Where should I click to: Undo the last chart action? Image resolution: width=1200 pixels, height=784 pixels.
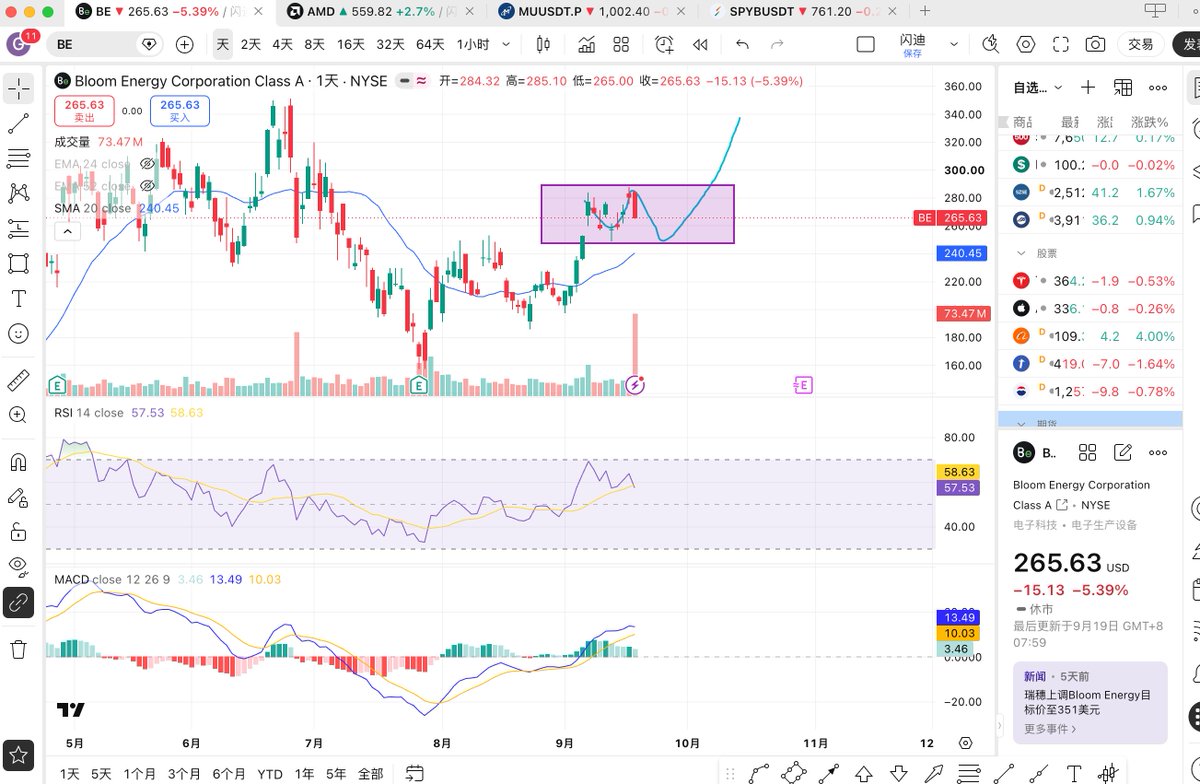click(742, 45)
